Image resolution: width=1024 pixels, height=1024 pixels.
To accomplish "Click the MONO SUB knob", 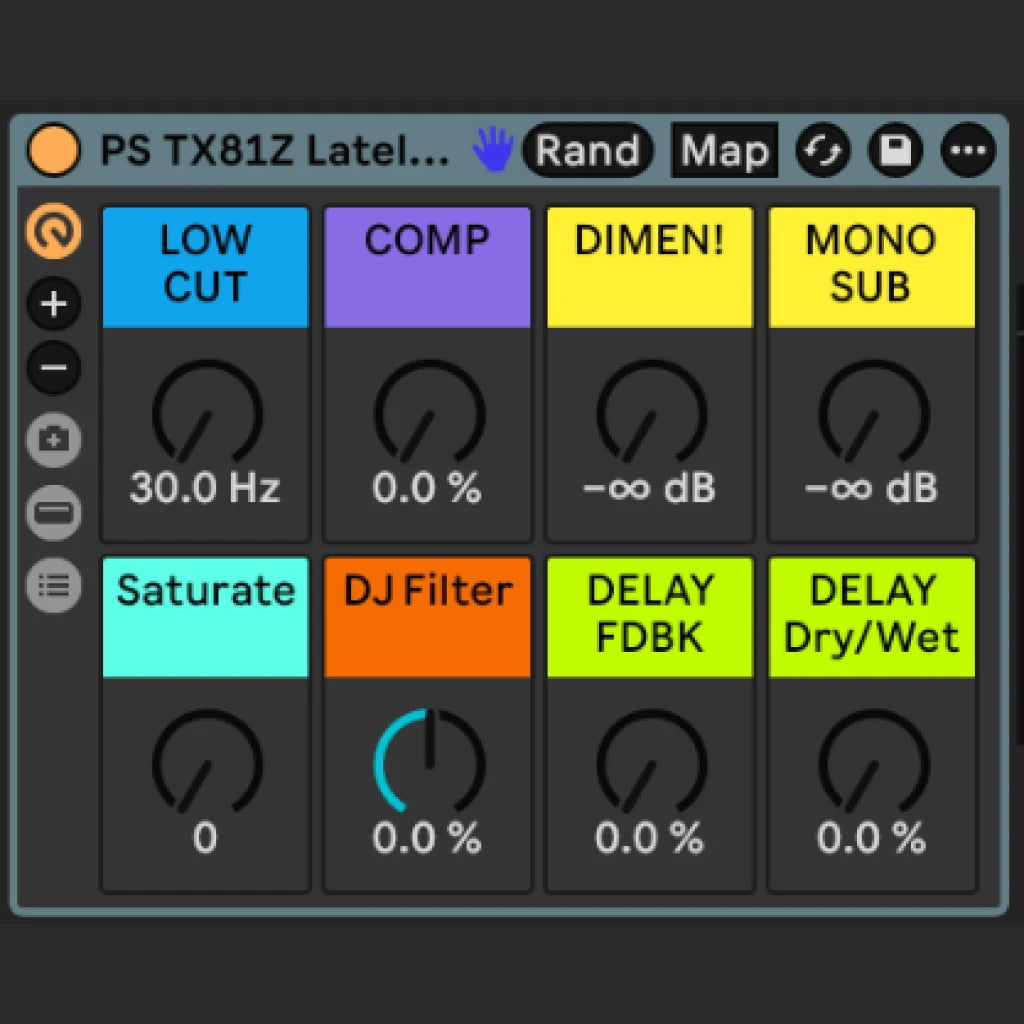I will click(872, 414).
